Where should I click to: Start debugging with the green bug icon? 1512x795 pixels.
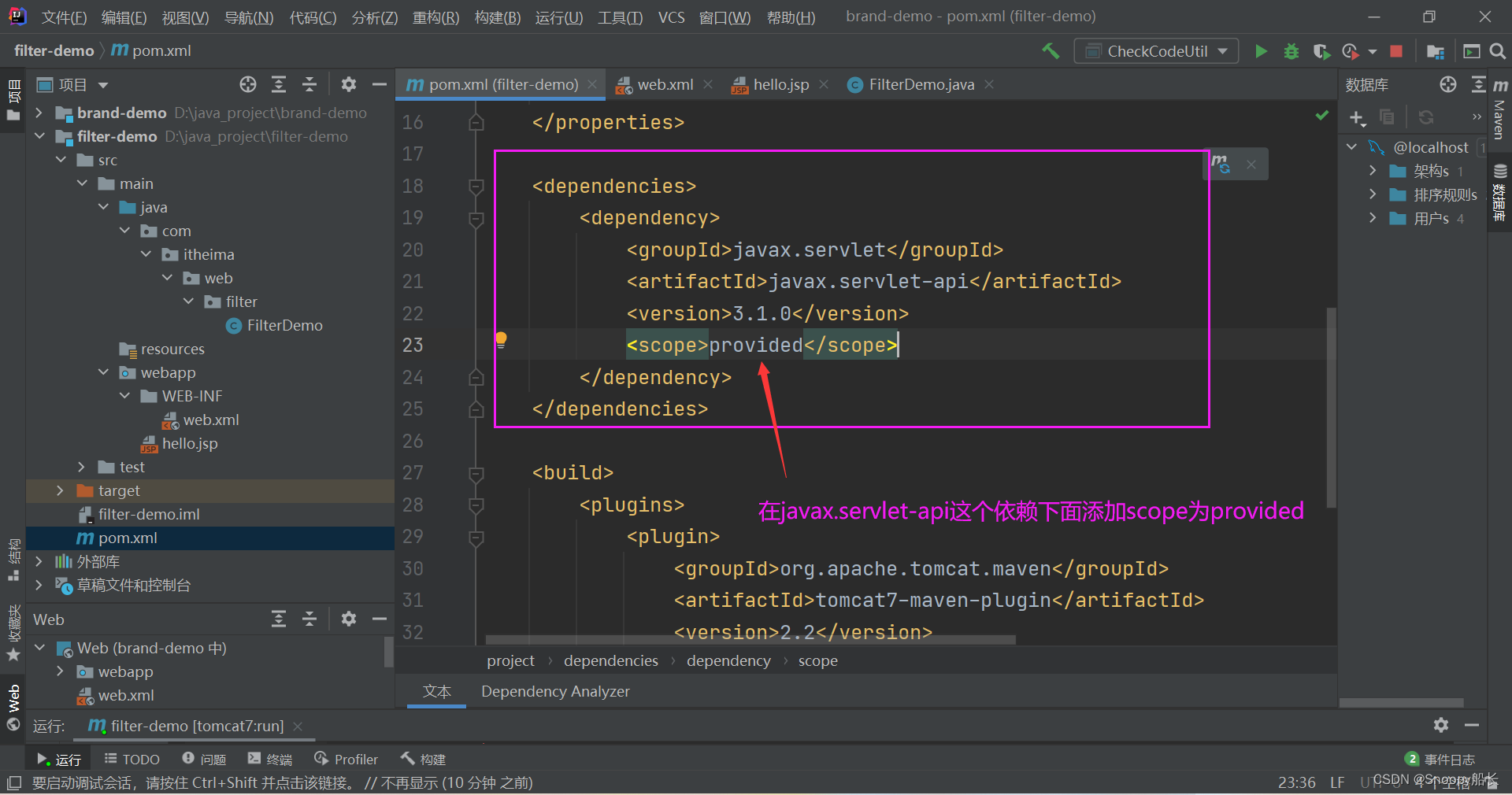tap(1291, 51)
